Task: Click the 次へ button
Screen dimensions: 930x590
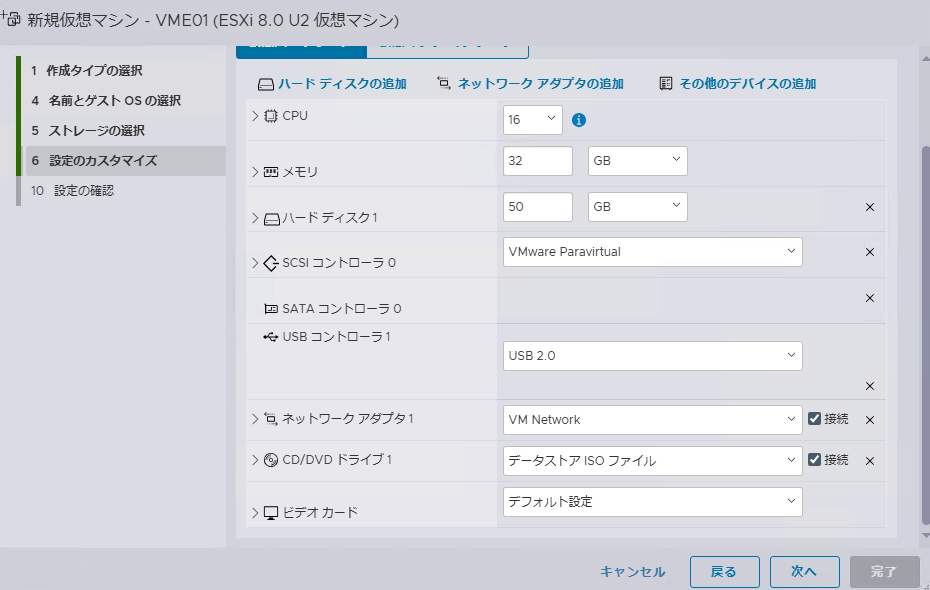Action: (x=804, y=572)
